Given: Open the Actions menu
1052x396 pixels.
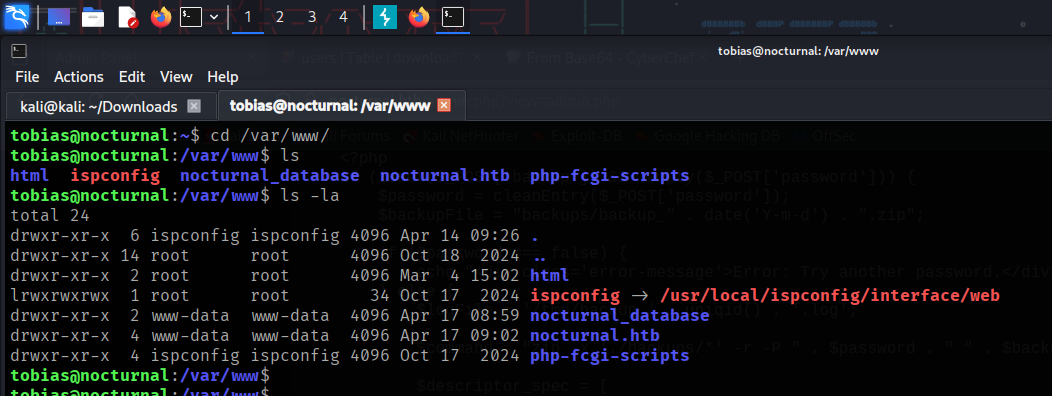Looking at the screenshot, I should point(79,77).
